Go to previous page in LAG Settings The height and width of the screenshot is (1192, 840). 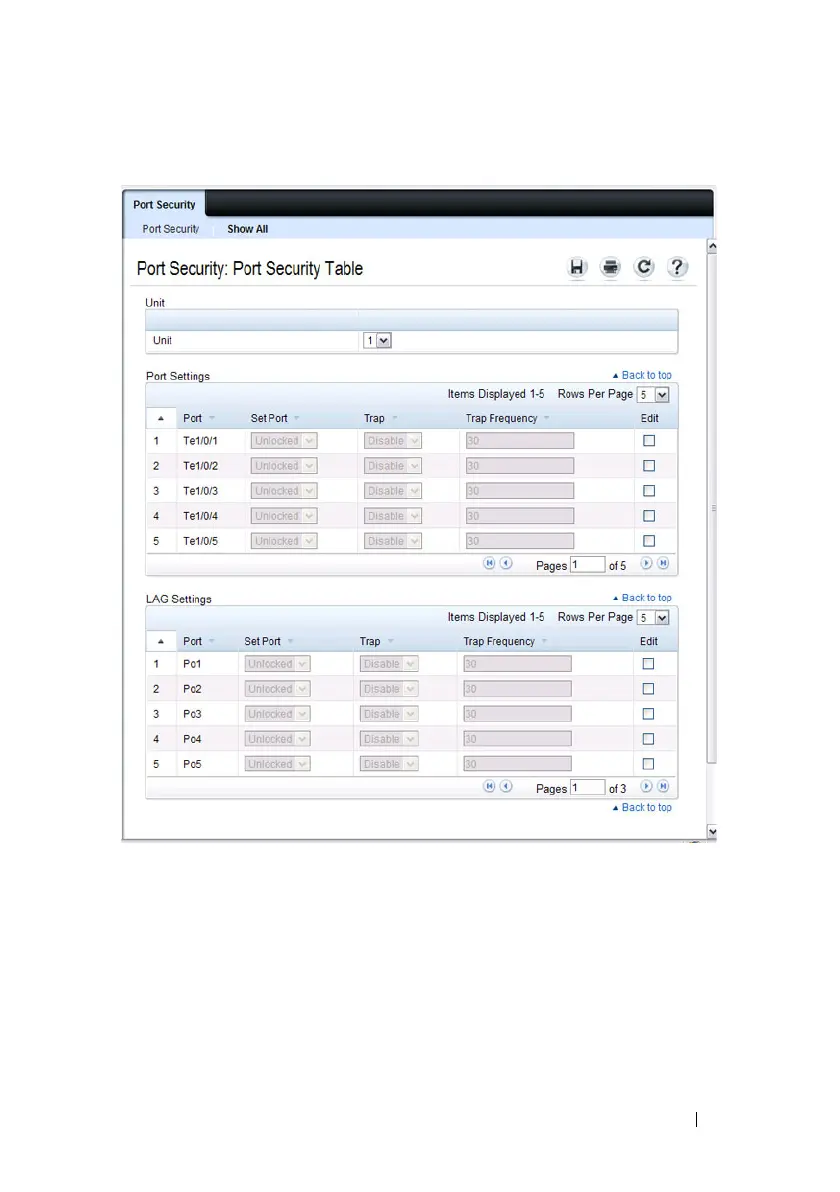click(506, 787)
